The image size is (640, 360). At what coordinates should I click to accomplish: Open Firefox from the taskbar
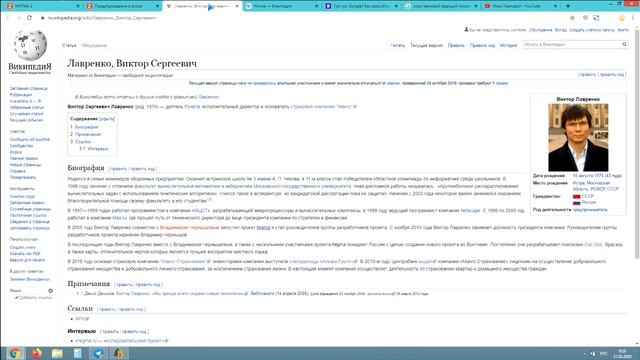(36, 353)
